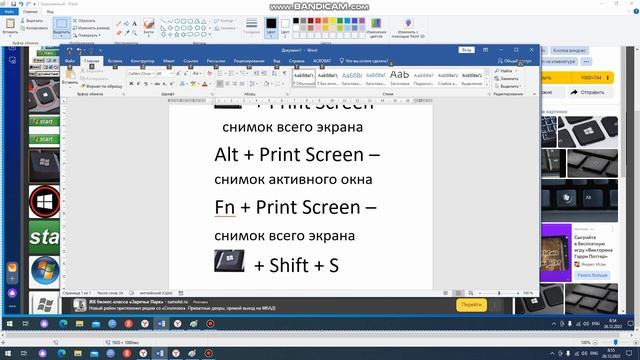Click Вырезать (cut) in Paint
Screen dimensions: 640x360
tap(32, 20)
